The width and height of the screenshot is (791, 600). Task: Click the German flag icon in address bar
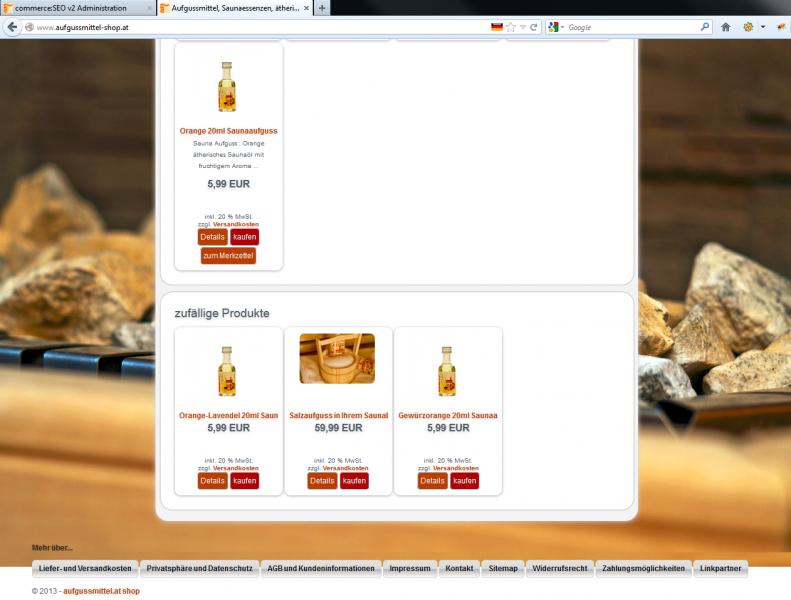496,27
